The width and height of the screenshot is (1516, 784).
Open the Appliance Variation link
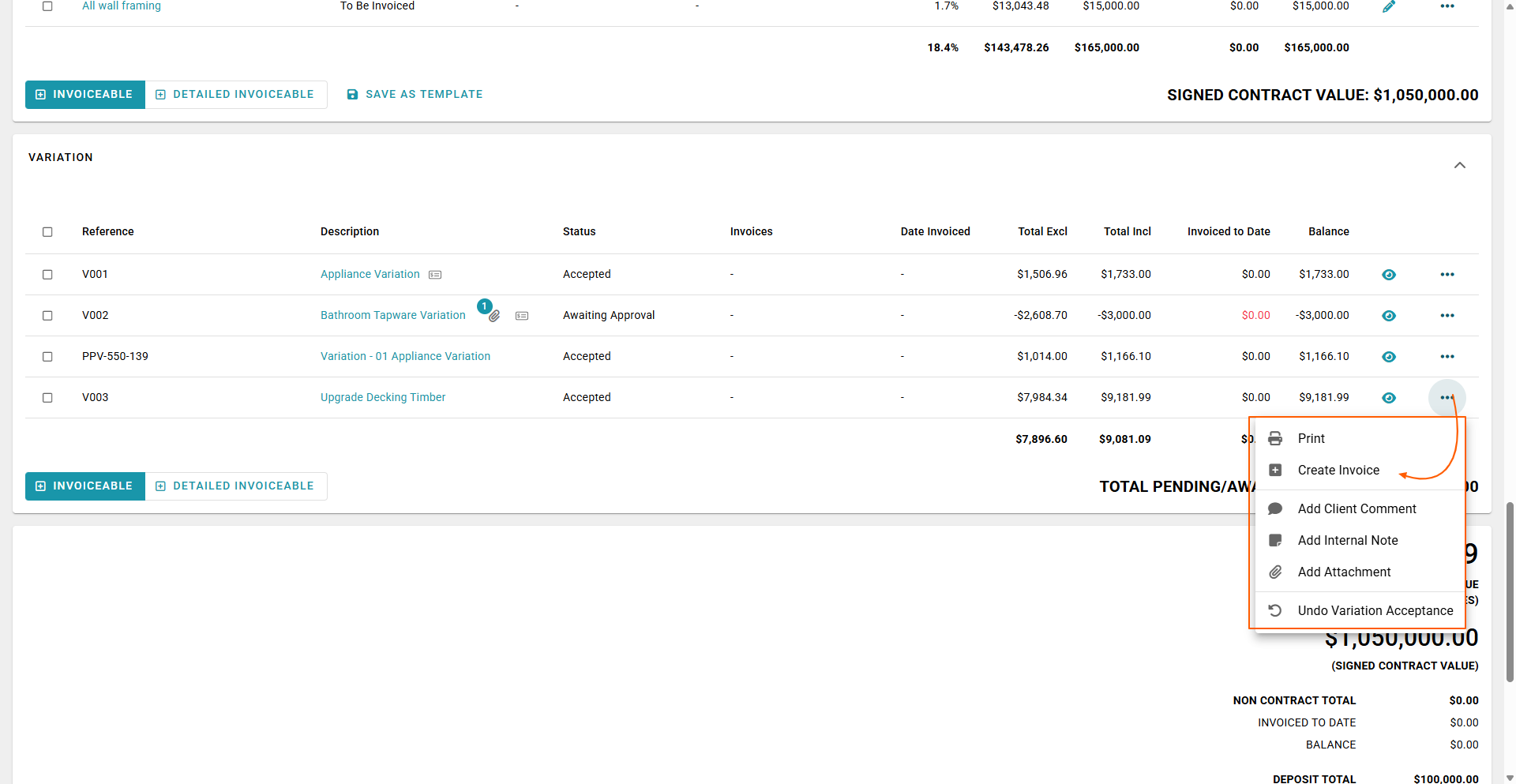370,274
